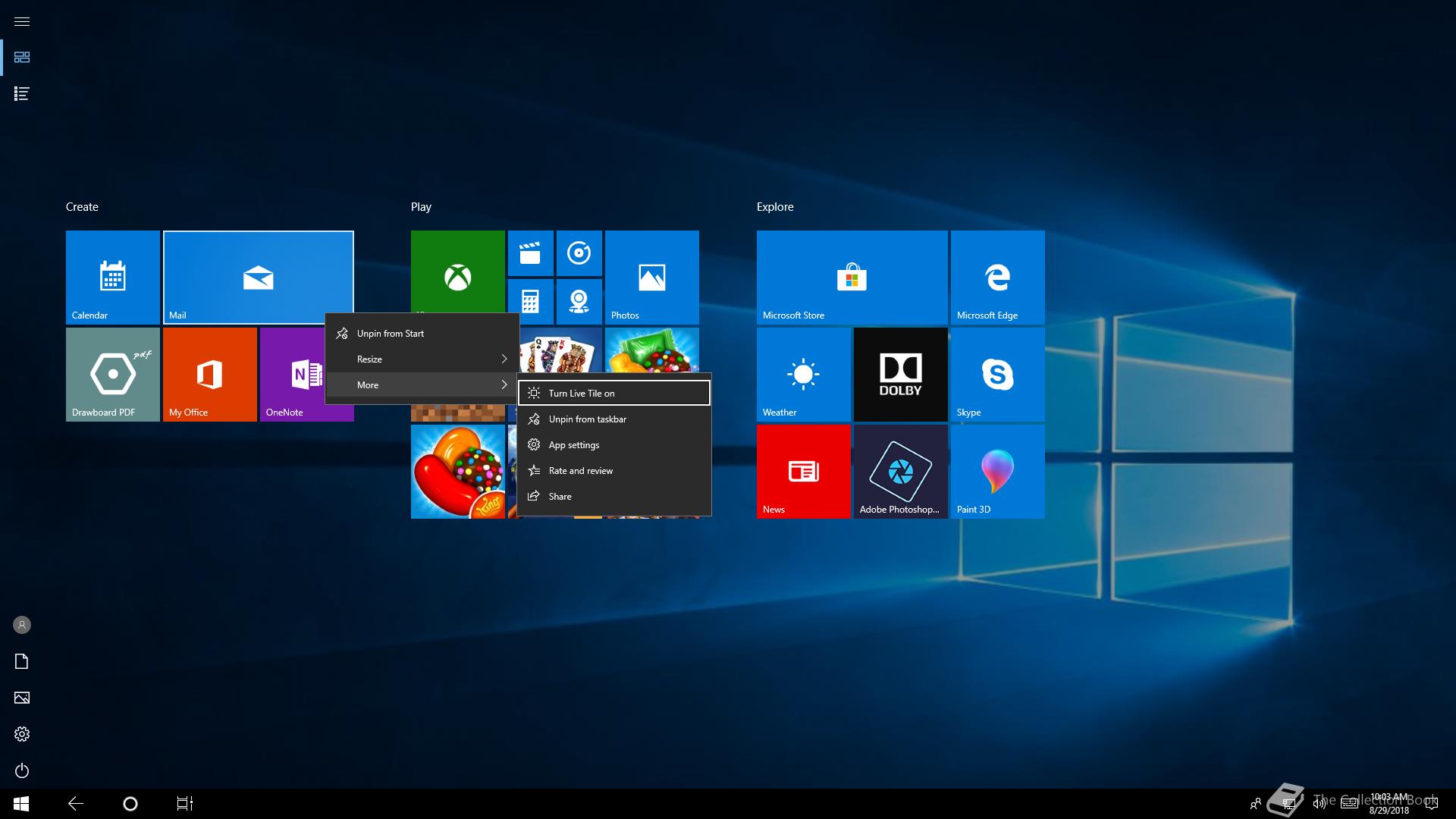Open the Camera webcam small tile
The width and height of the screenshot is (1456, 819).
click(579, 302)
